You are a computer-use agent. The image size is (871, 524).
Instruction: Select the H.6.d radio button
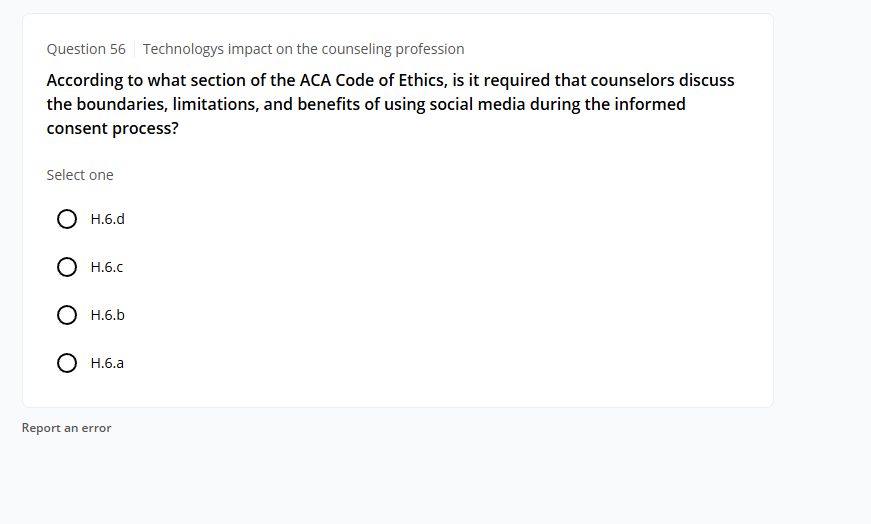tap(67, 219)
